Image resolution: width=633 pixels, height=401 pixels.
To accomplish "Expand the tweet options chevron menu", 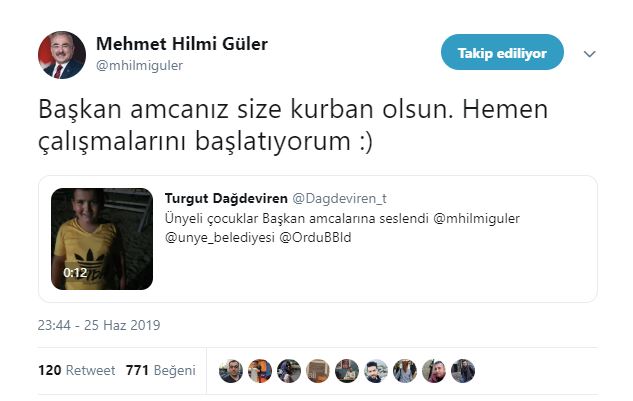I will 589,54.
